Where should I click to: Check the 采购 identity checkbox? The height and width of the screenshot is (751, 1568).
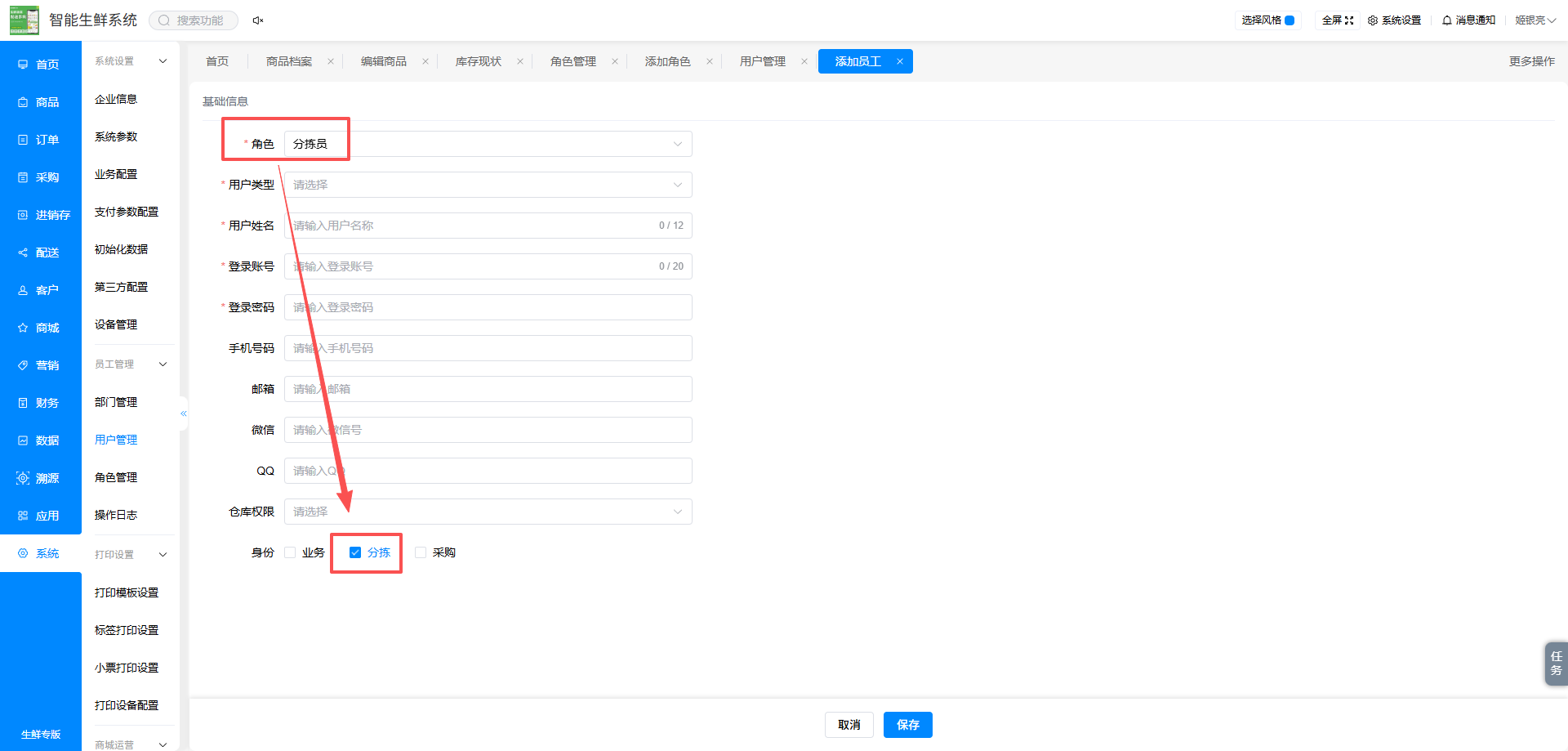click(421, 552)
